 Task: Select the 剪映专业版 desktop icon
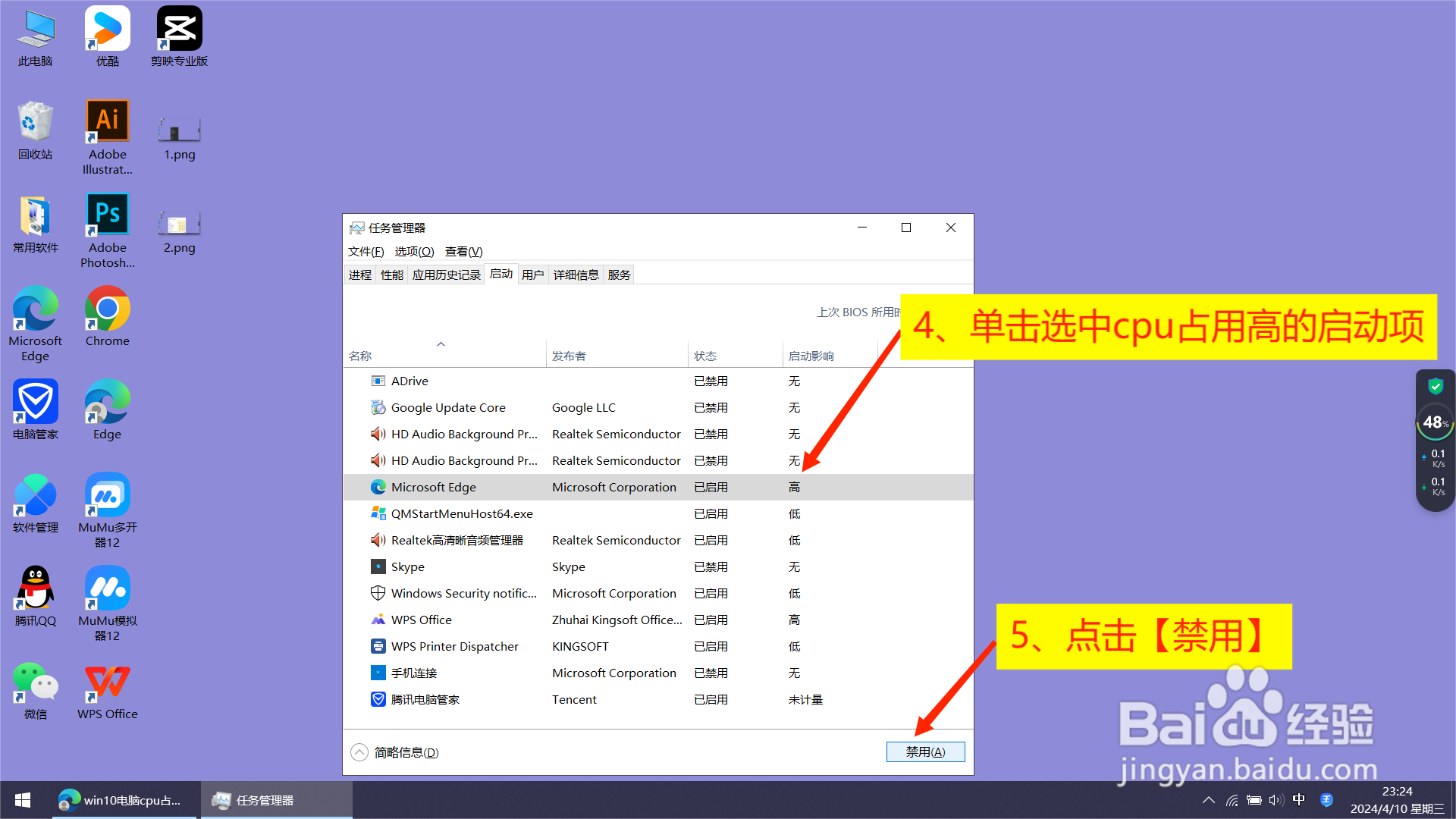[179, 38]
